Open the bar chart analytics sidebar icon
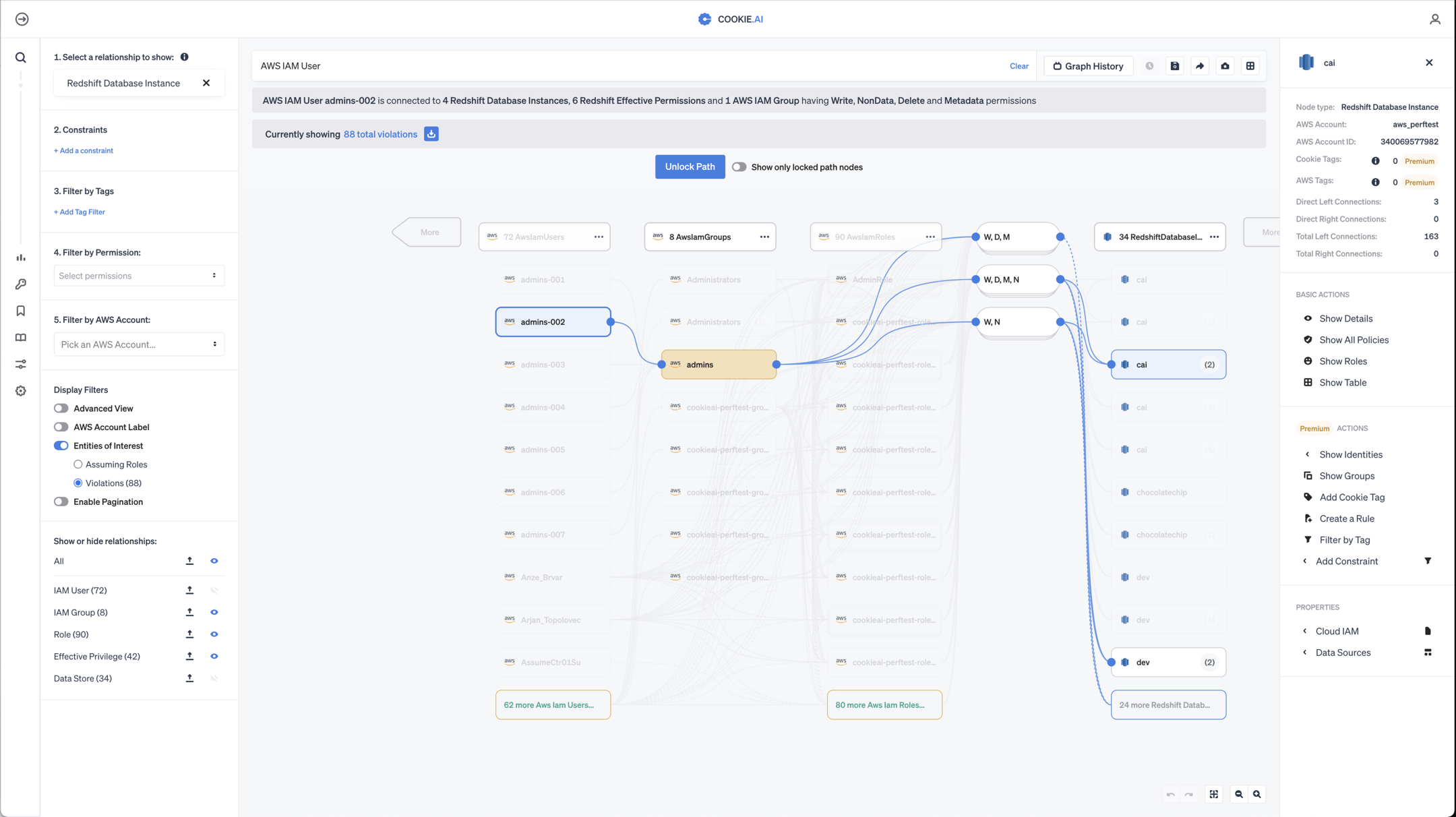Image resolution: width=1456 pixels, height=817 pixels. [21, 258]
